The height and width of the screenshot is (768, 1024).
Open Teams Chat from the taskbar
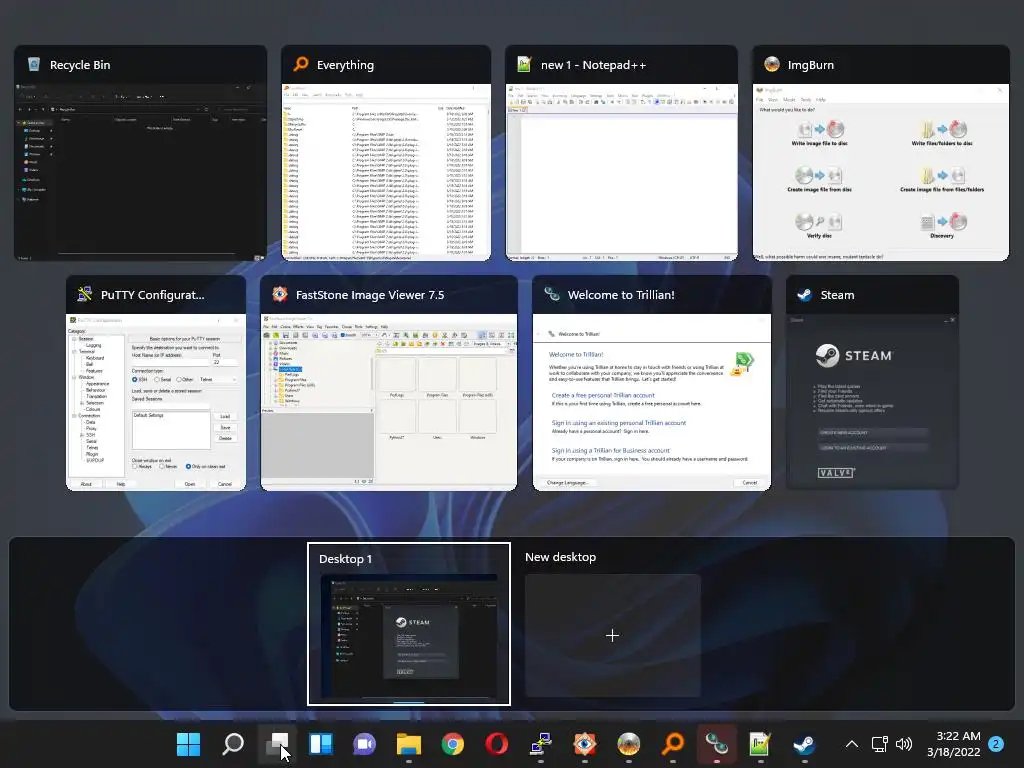pos(365,744)
